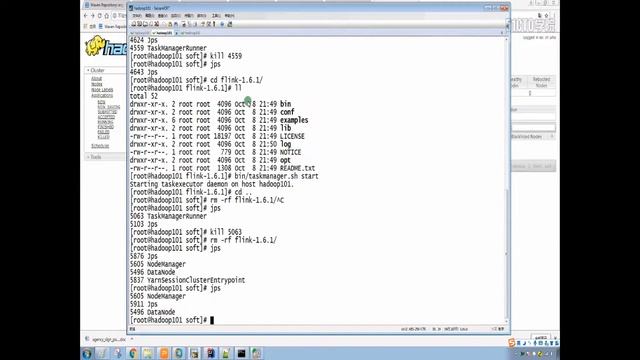Viewport: 640px width, 360px height.
Task: Open the SUBMITTED applications link
Action: pos(107,112)
